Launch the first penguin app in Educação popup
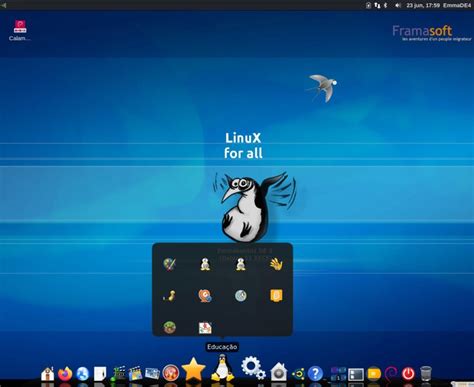474x387 pixels. (x=205, y=264)
